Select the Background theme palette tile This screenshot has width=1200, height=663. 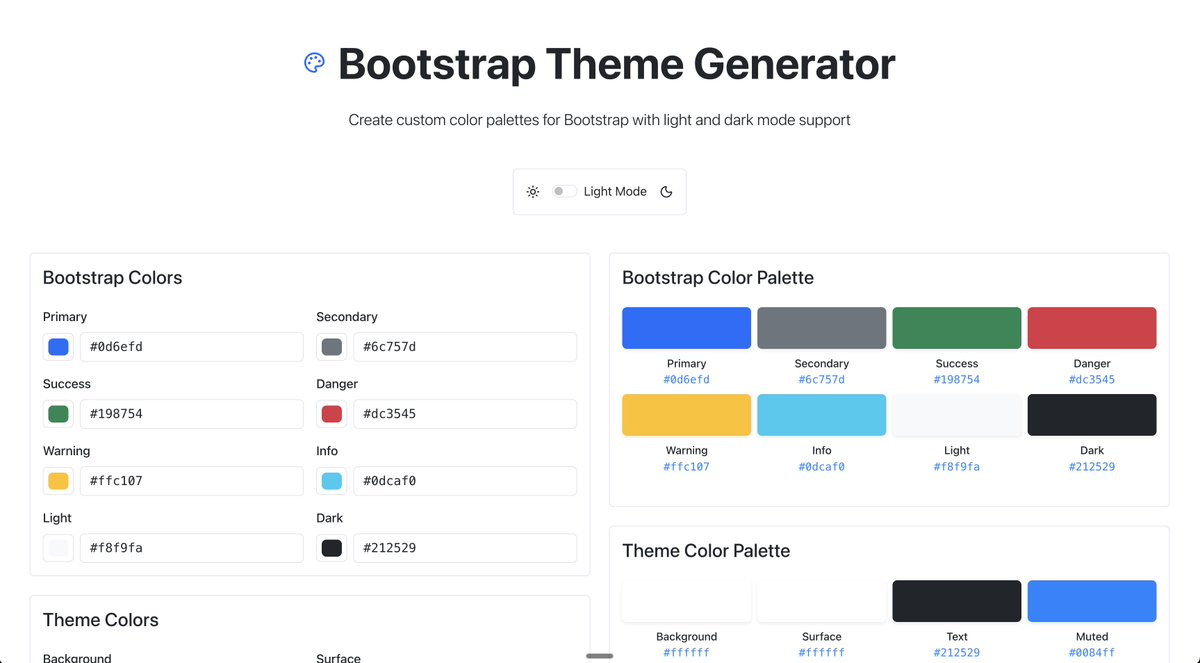point(686,601)
